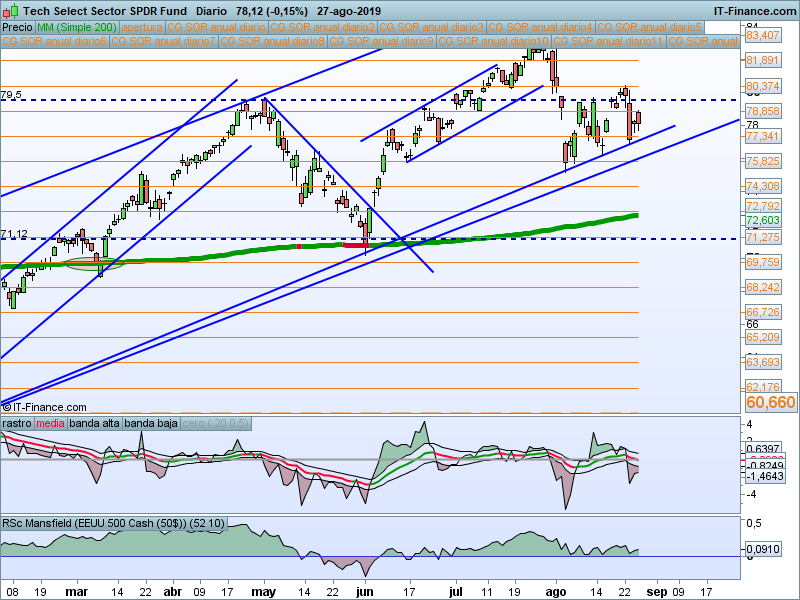Click the 77,341 price level tag
The height and width of the screenshot is (600, 800).
tap(763, 136)
